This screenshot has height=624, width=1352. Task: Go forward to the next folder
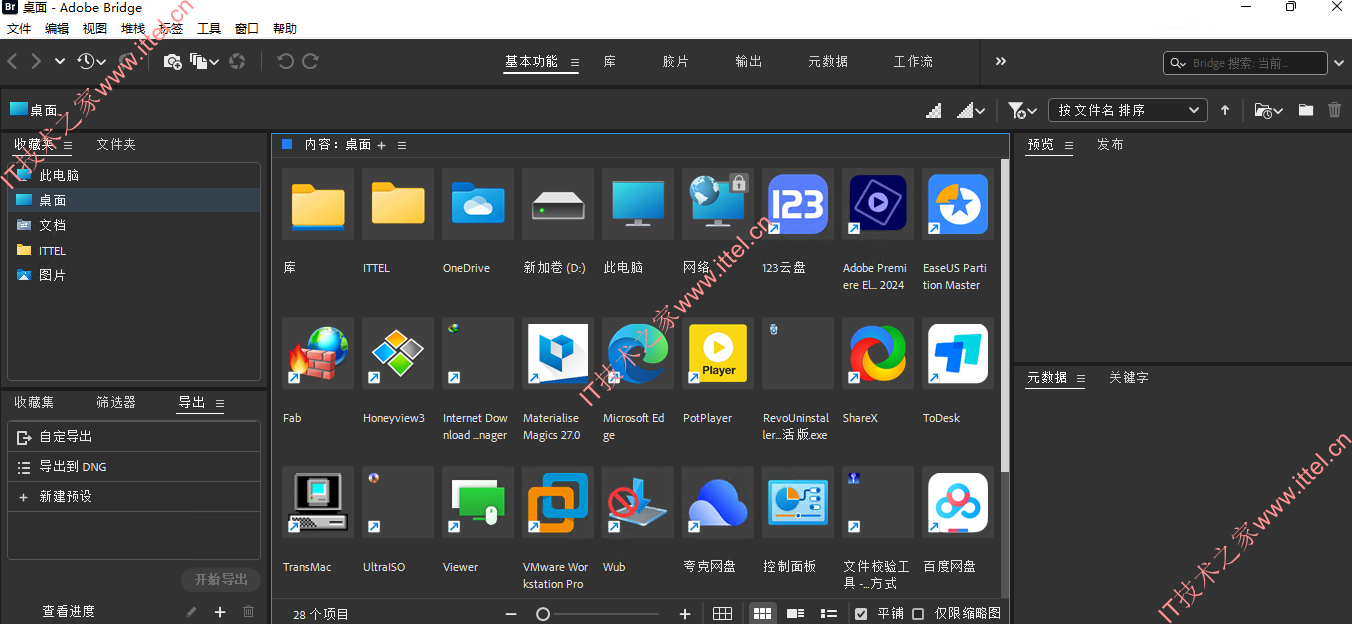coord(36,62)
